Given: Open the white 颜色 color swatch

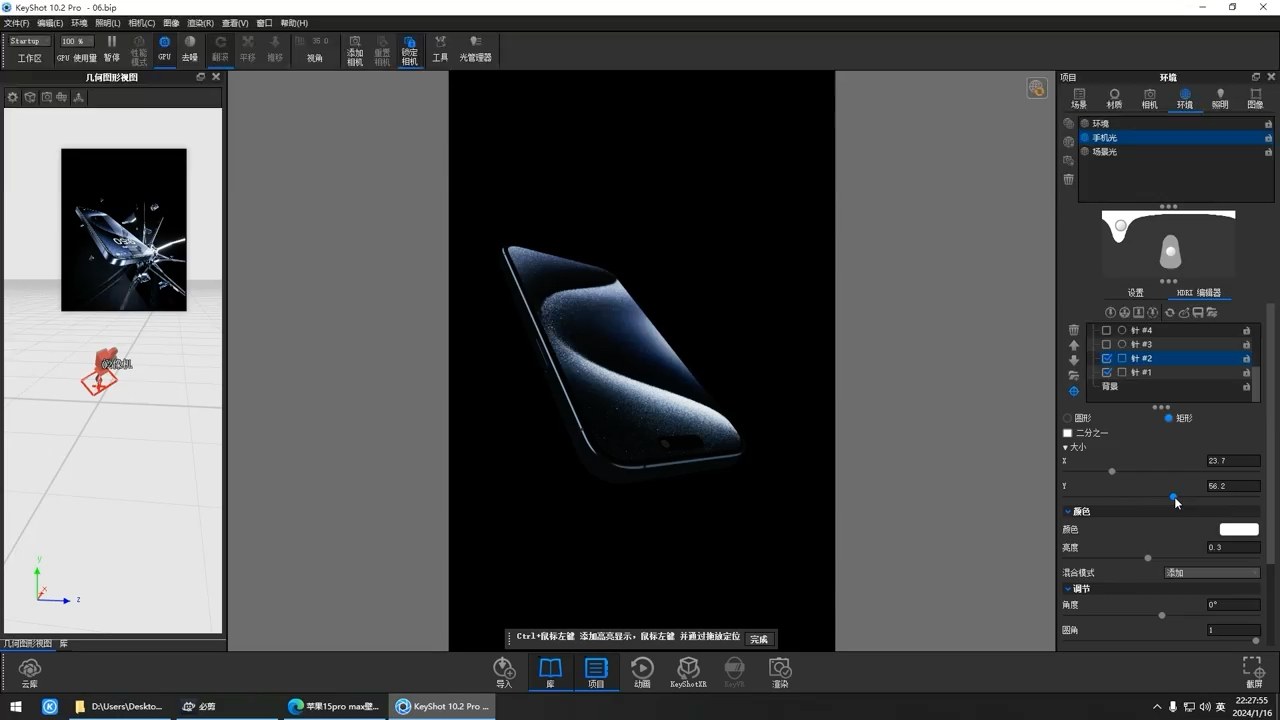Looking at the screenshot, I should (x=1238, y=529).
